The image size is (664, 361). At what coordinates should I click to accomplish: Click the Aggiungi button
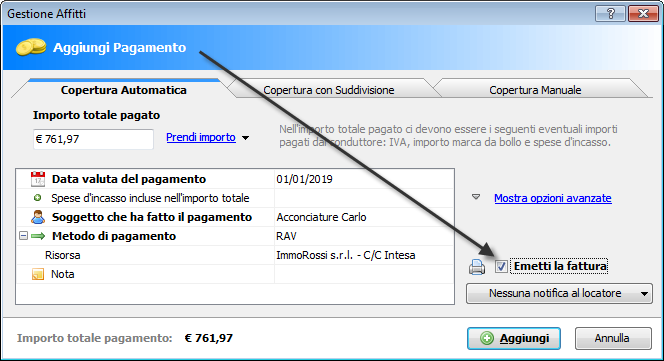click(514, 338)
